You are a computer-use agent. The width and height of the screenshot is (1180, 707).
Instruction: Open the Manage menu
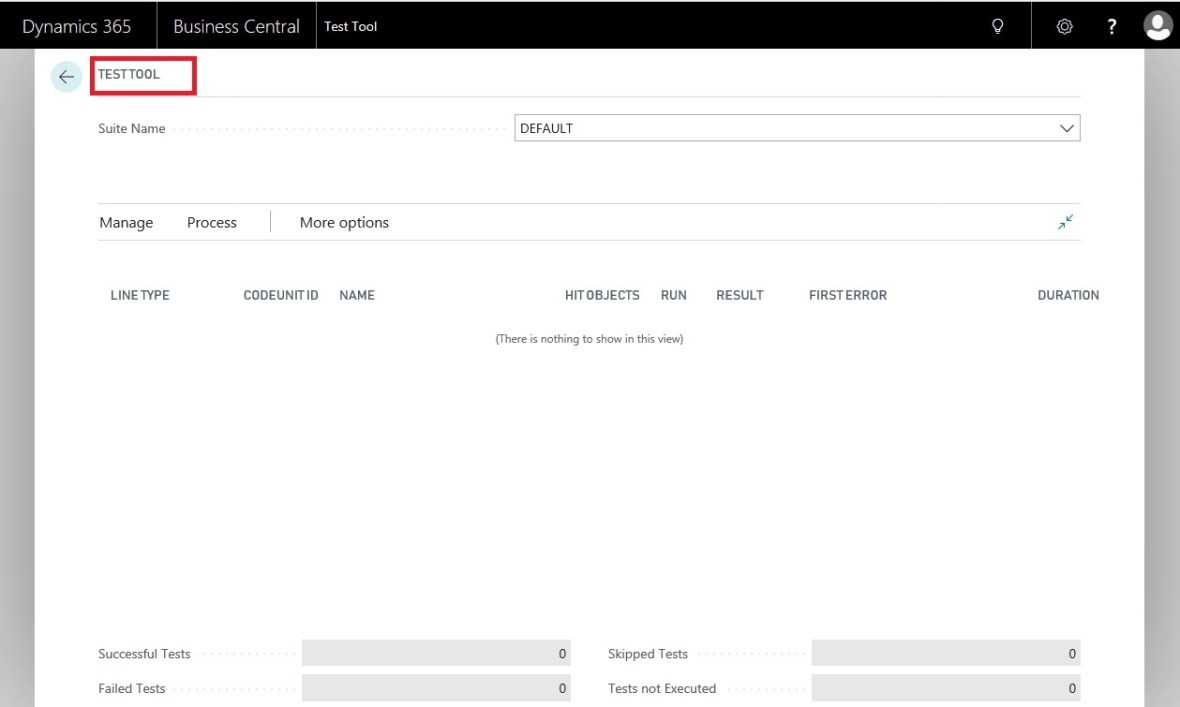click(126, 223)
